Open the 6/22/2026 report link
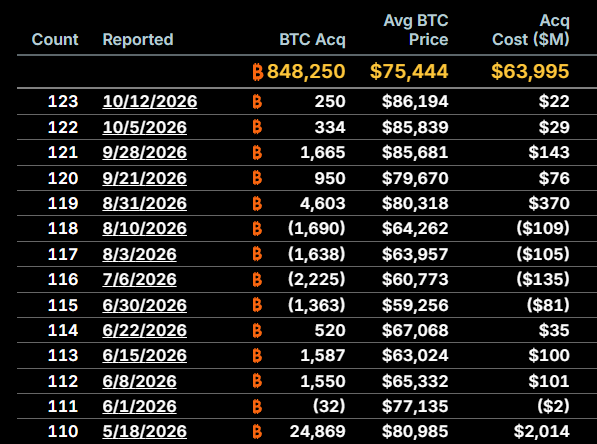 tap(145, 330)
